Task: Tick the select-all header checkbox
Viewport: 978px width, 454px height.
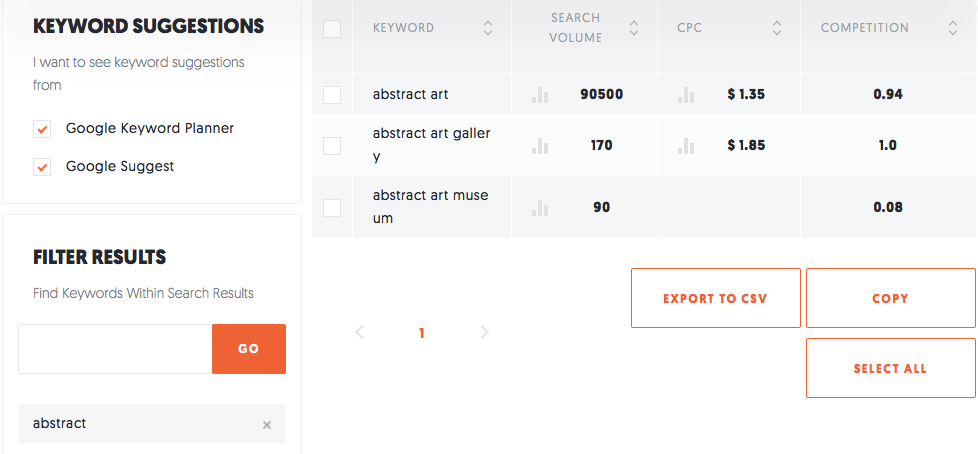Action: pos(332,29)
